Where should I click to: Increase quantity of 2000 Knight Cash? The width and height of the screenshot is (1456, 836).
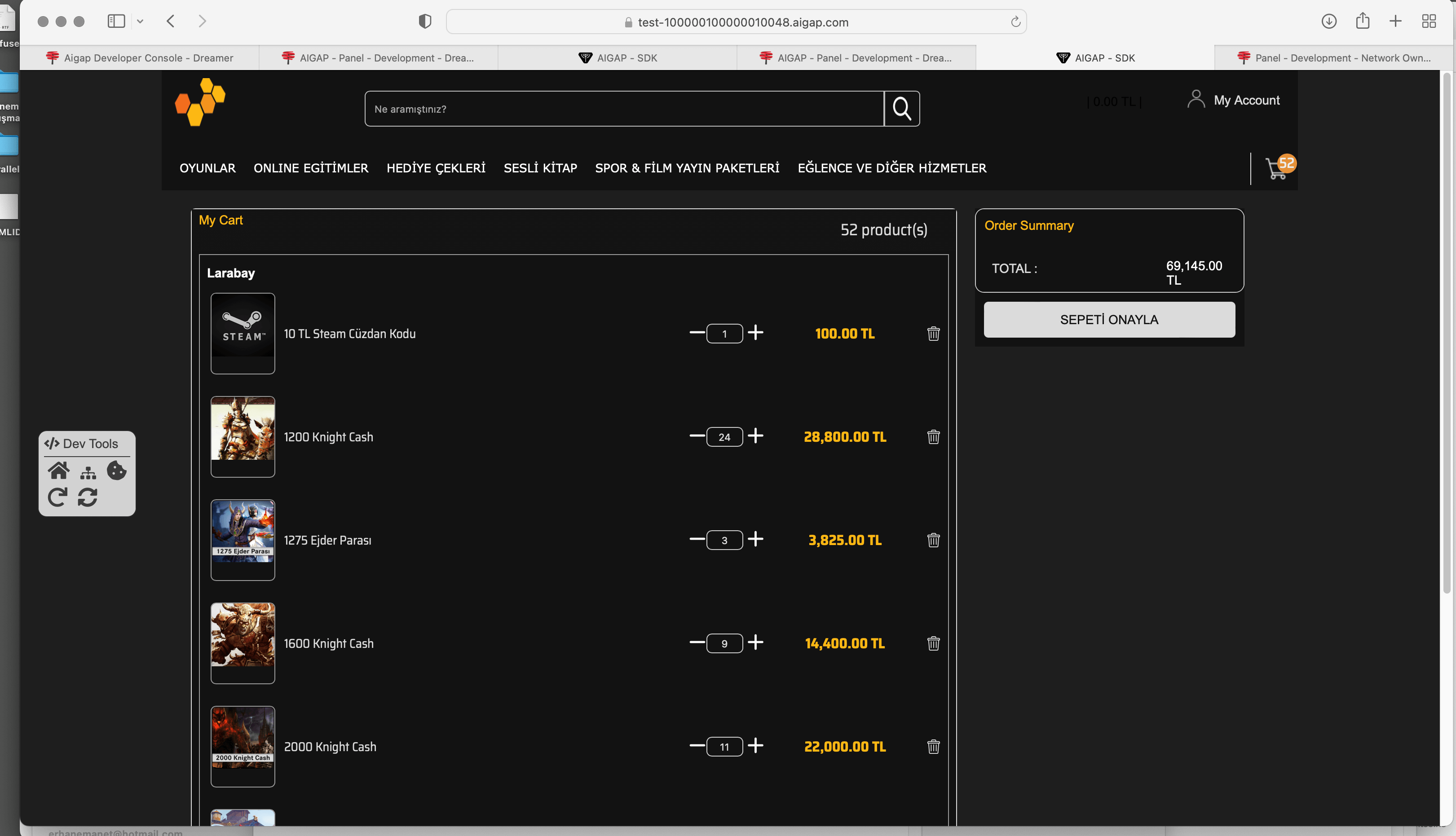click(x=755, y=746)
